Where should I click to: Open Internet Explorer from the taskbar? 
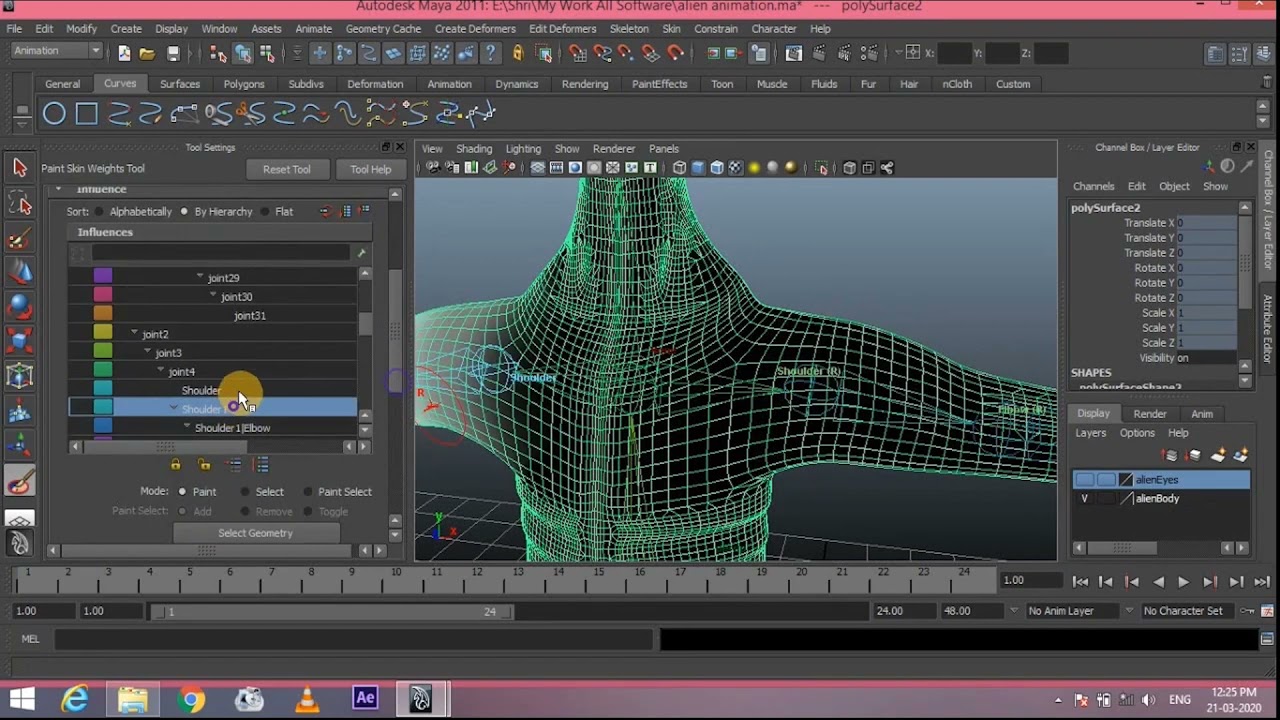pos(75,699)
